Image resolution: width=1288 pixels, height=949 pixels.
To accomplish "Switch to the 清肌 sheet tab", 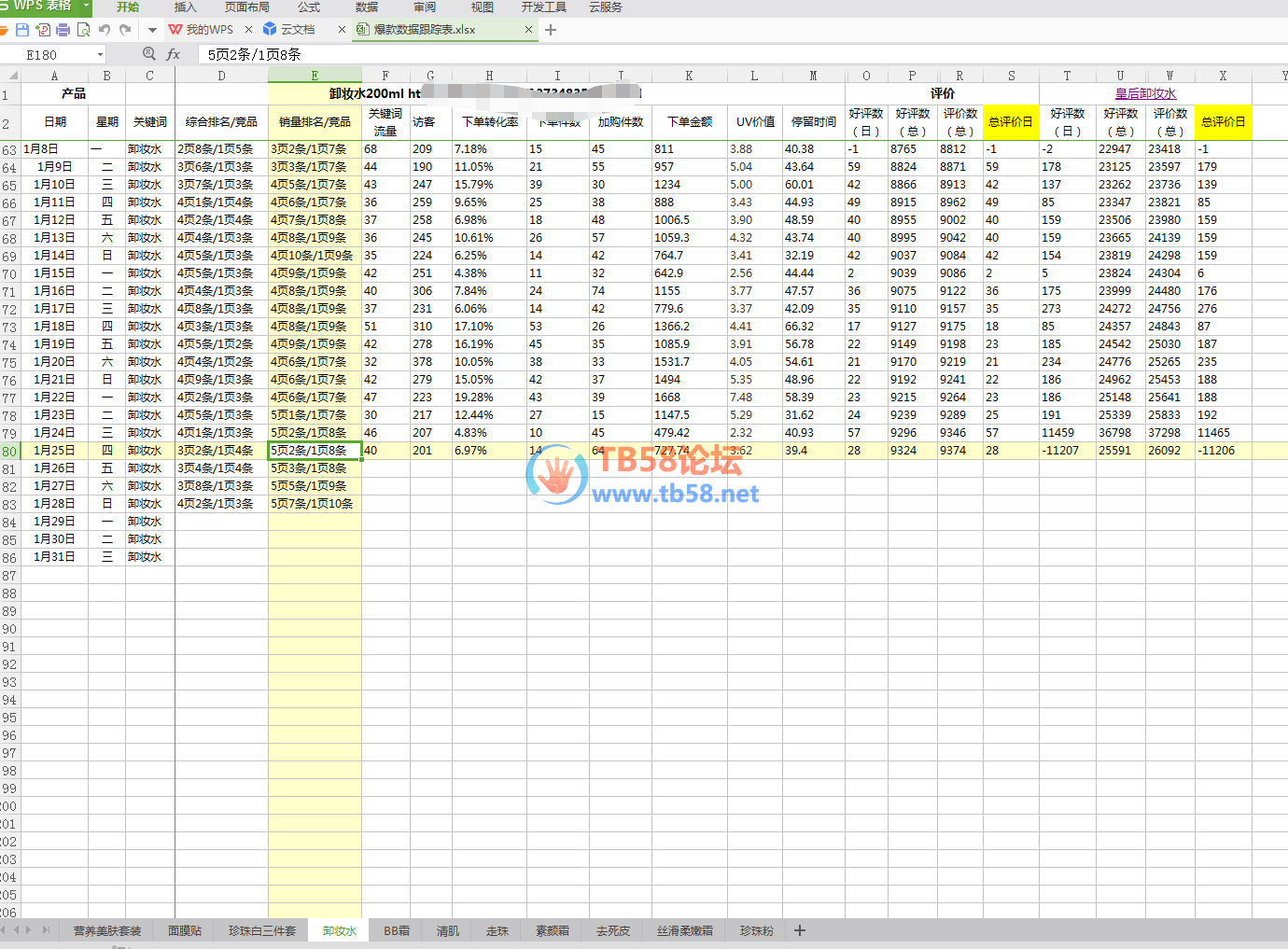I will [448, 930].
